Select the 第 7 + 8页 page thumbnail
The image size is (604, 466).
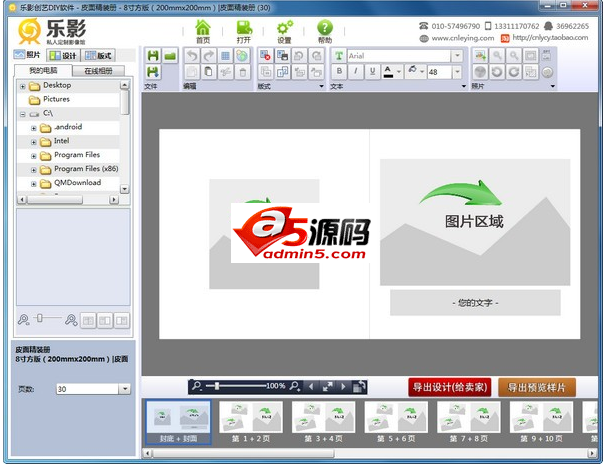click(x=468, y=422)
